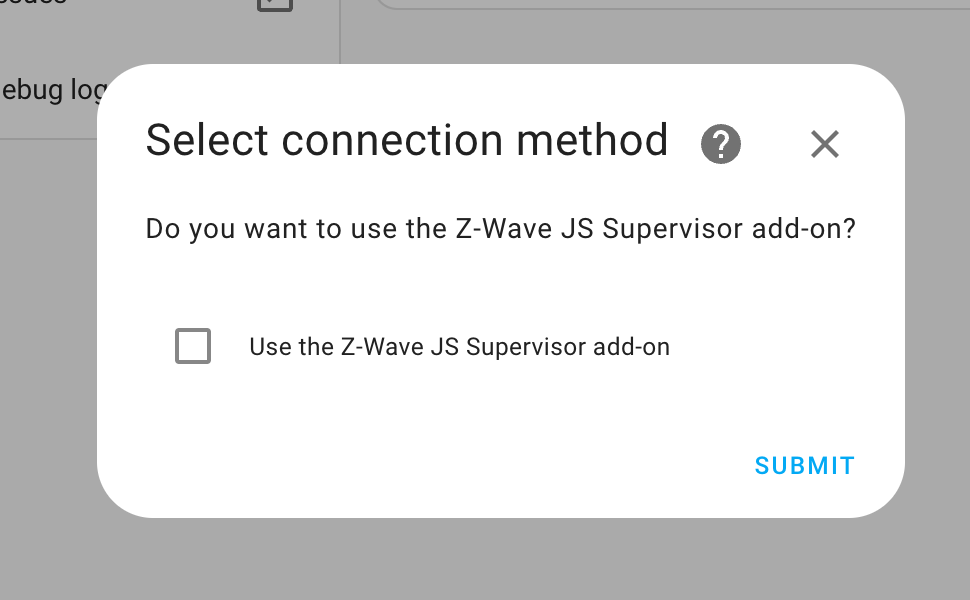The width and height of the screenshot is (970, 600).
Task: Submit the connection method choice
Action: [804, 465]
